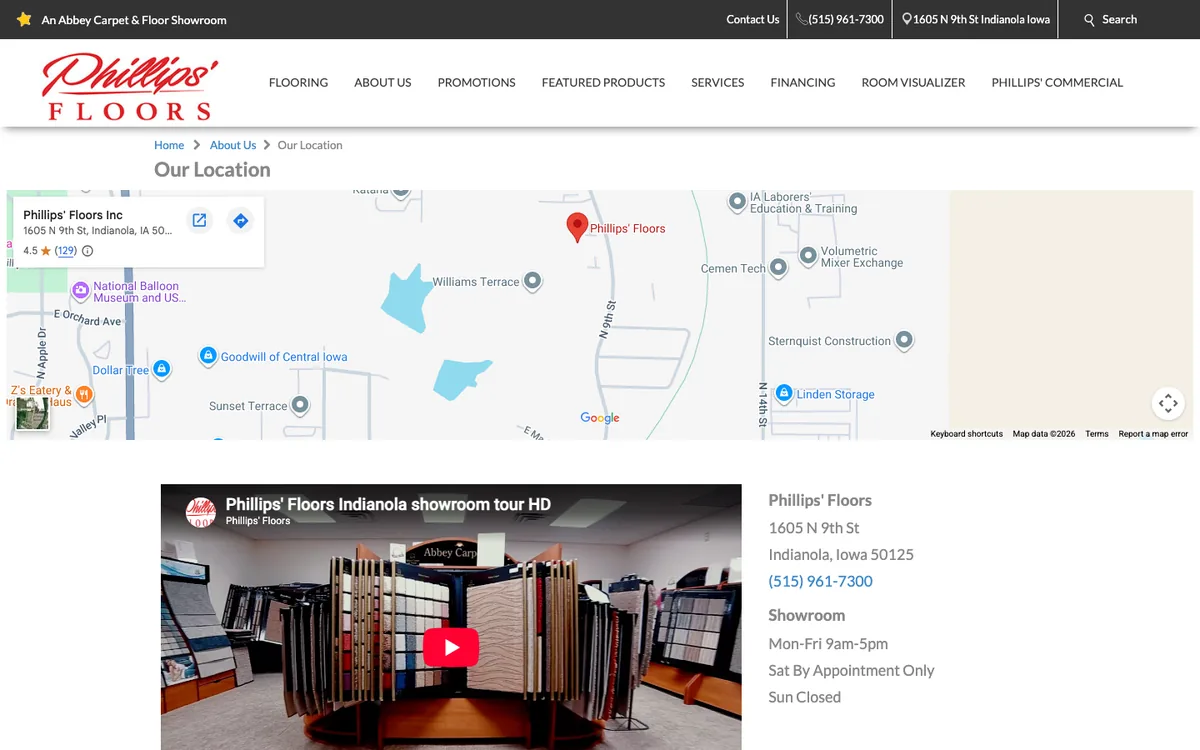The width and height of the screenshot is (1200, 750).
Task: Click the red Phillips' Floors map pin
Action: pos(577,228)
